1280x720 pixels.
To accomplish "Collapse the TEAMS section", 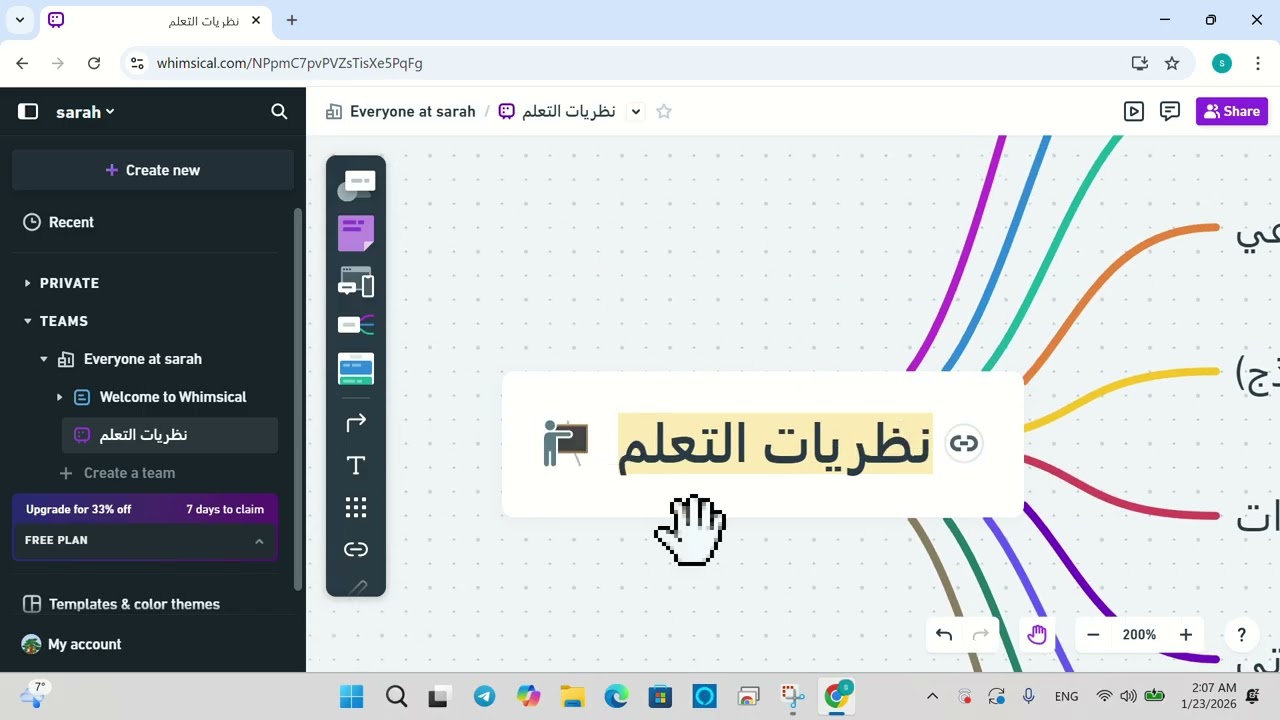I will click(x=27, y=321).
